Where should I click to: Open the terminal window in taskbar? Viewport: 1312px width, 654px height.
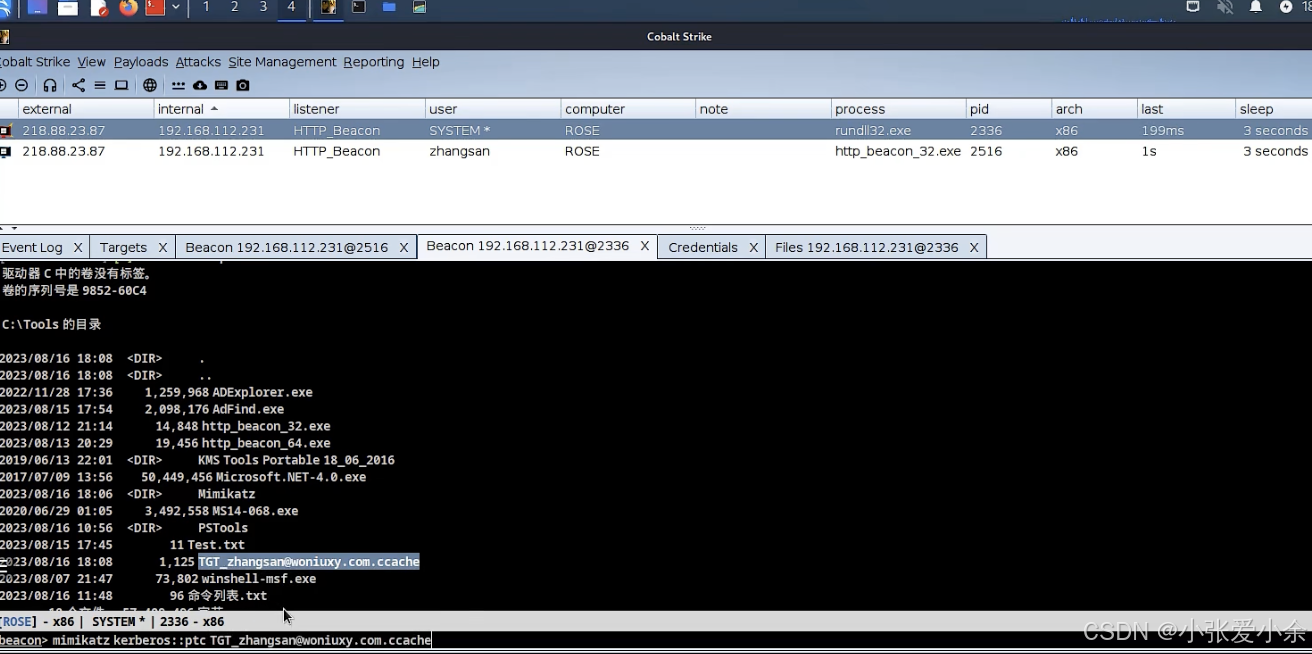coord(359,8)
